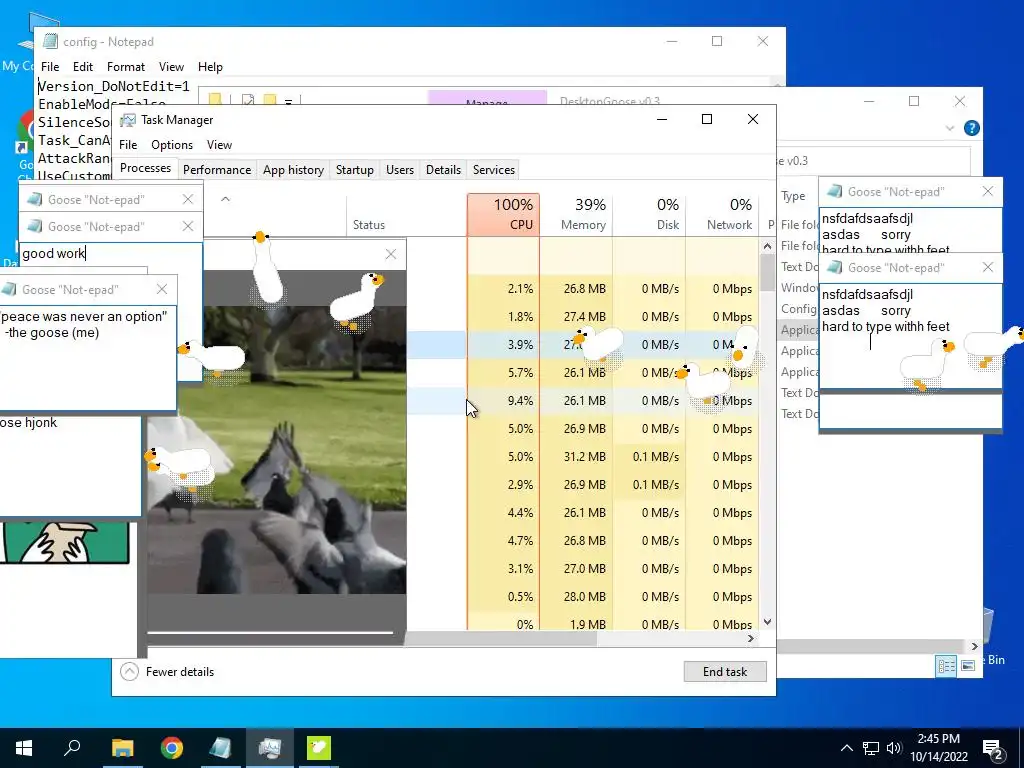Click the File Explorer help question-mark icon

(972, 128)
